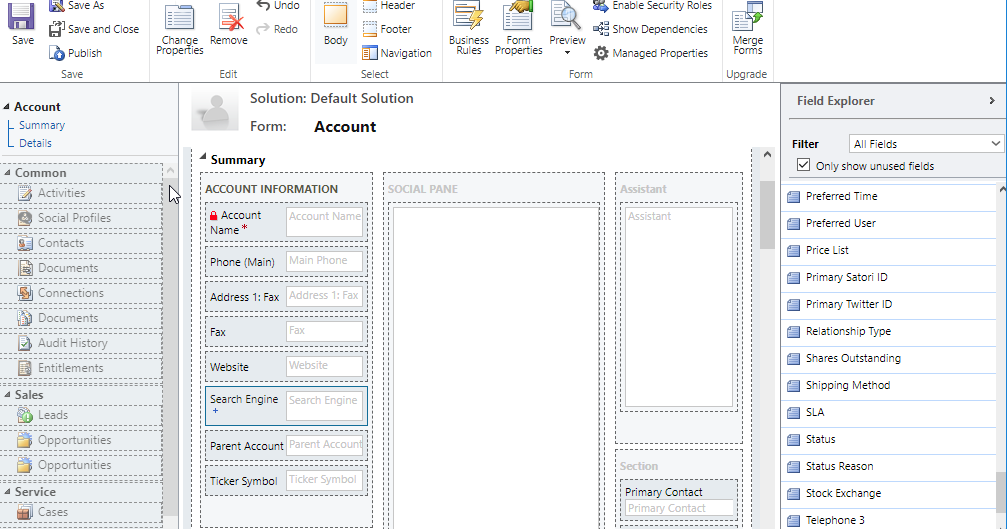This screenshot has width=1007, height=529.
Task: Toggle Only show unused fields checkbox
Action: point(803,165)
